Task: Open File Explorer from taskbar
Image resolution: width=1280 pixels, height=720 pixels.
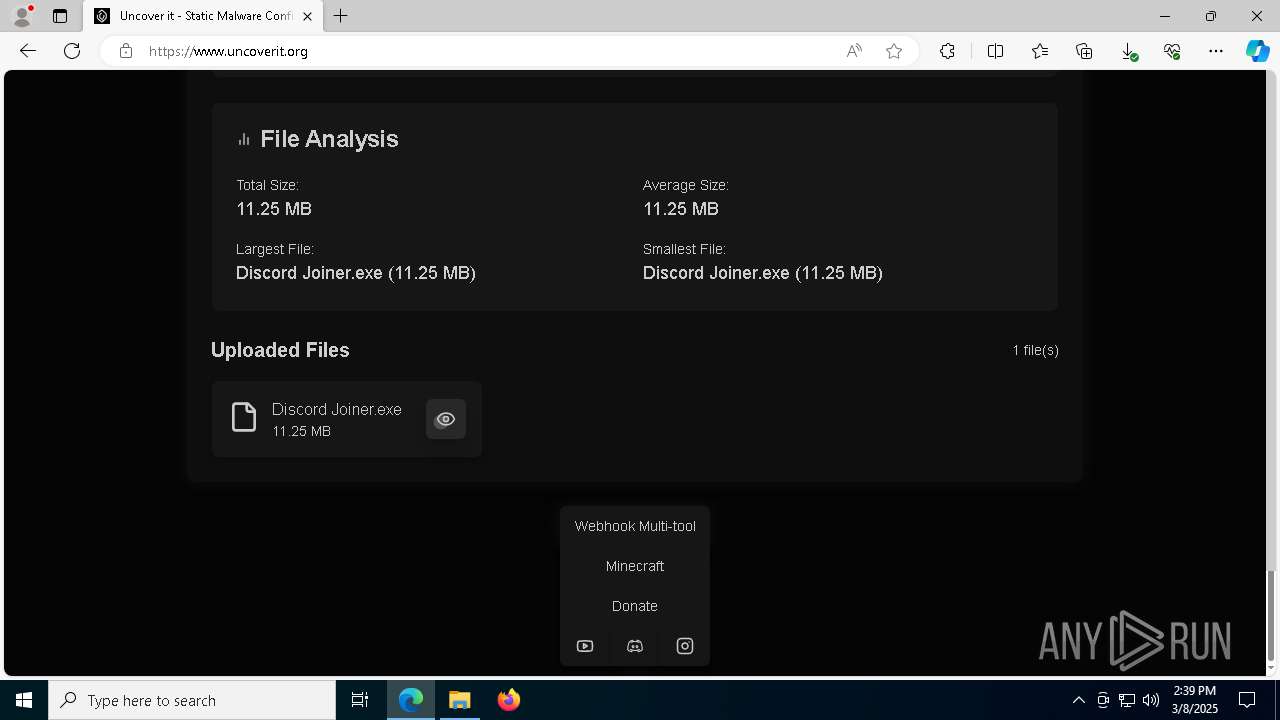Action: click(x=460, y=700)
